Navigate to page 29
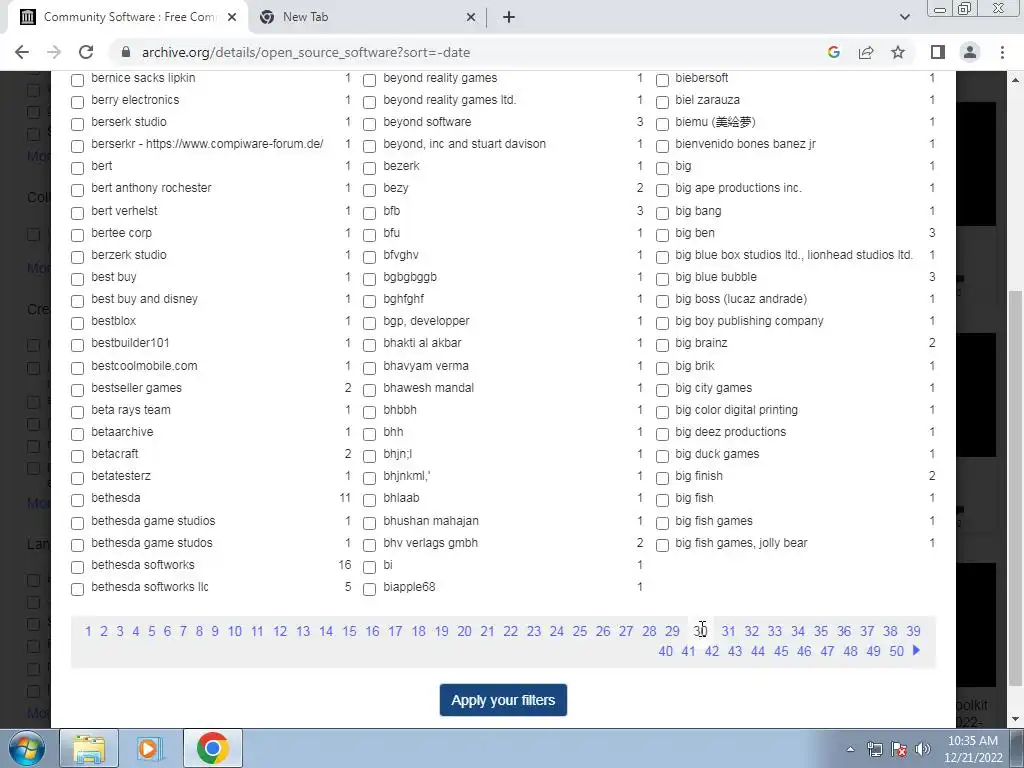 (672, 632)
